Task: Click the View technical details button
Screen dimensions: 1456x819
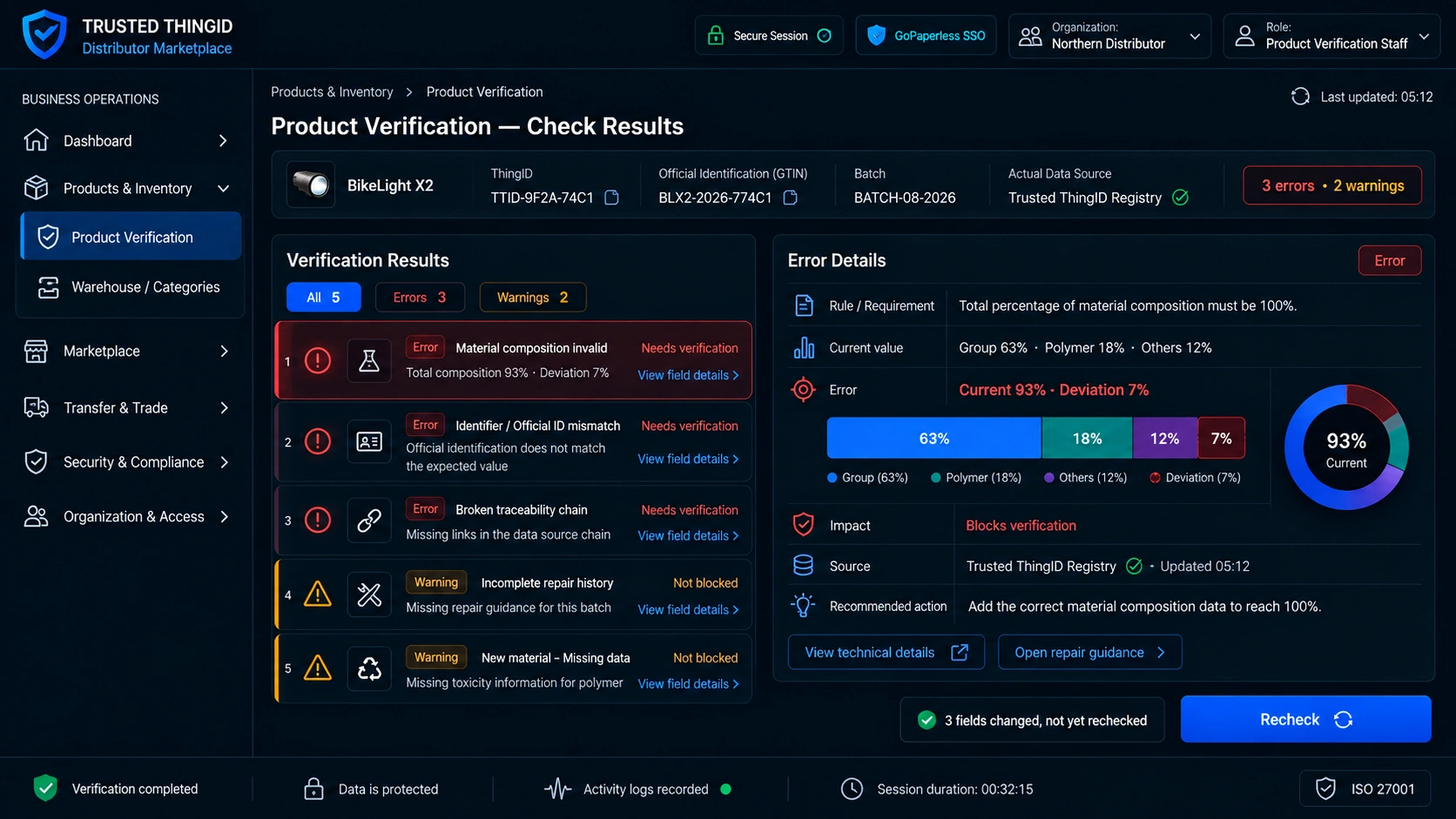Action: (886, 652)
